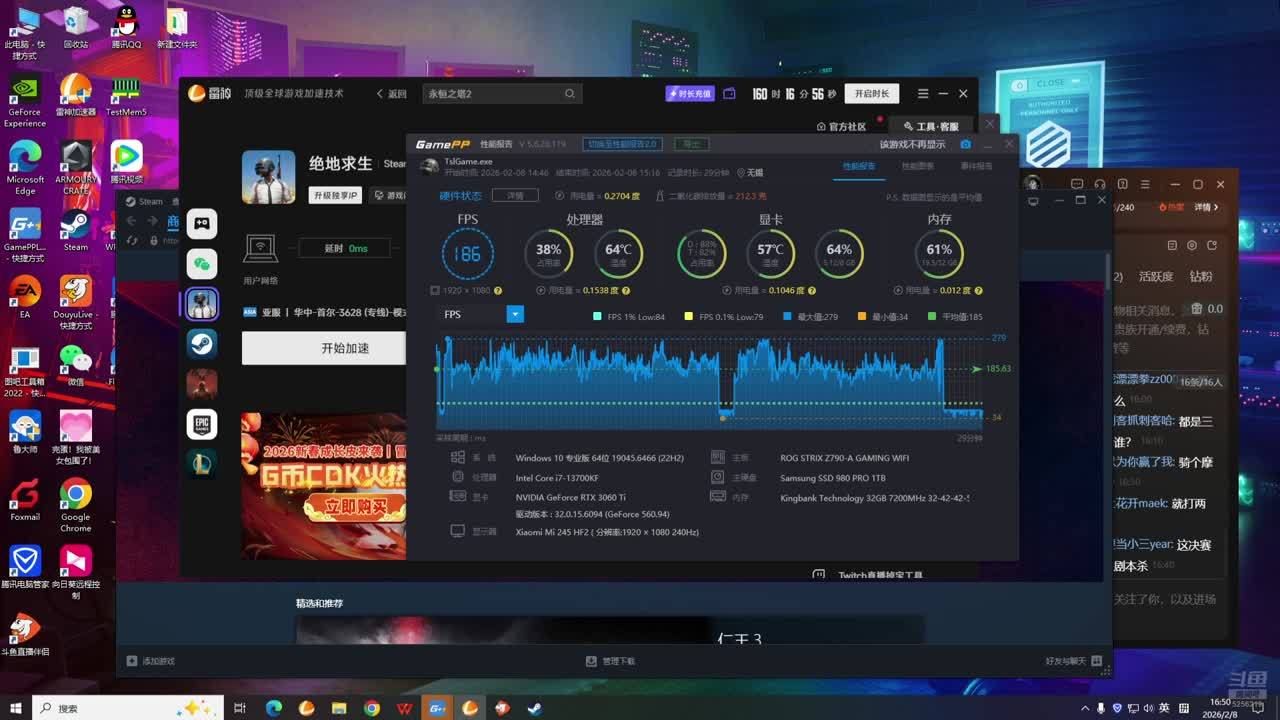Click the 导出 export button in GamePP

point(691,144)
